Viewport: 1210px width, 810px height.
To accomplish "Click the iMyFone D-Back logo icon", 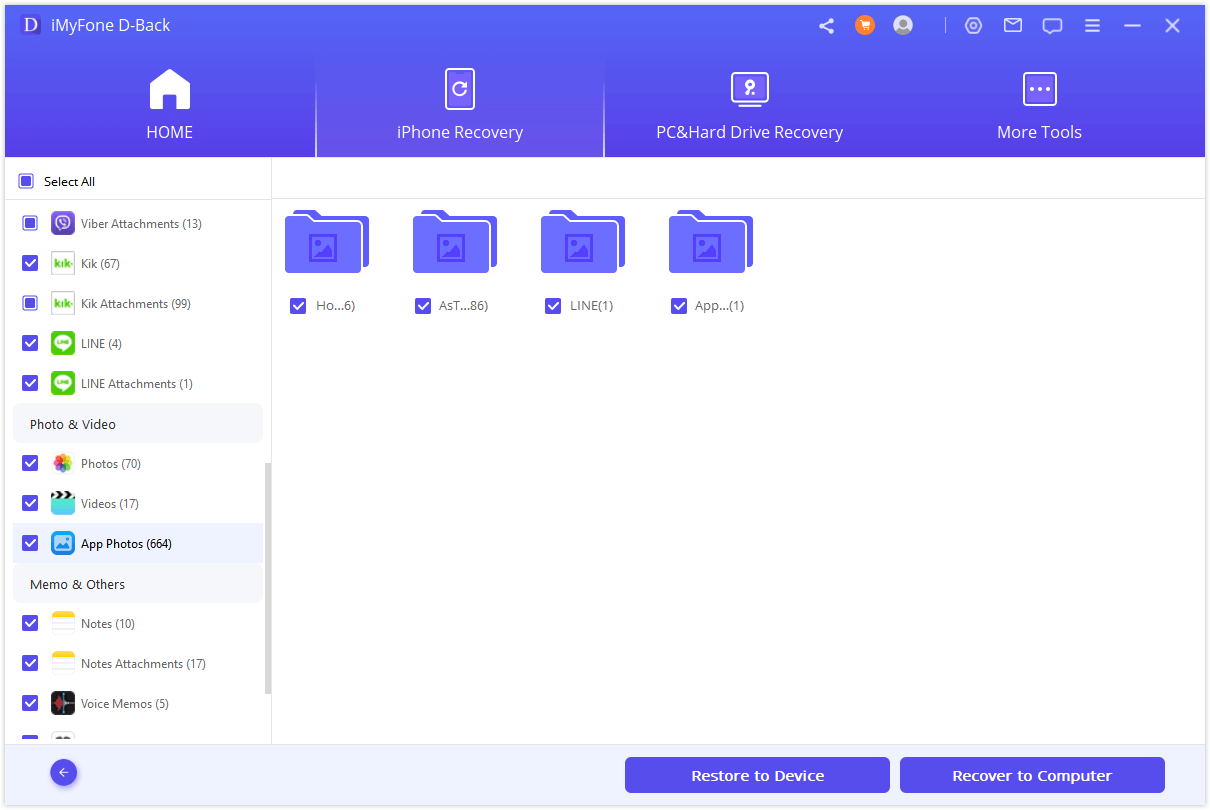I will coord(30,26).
